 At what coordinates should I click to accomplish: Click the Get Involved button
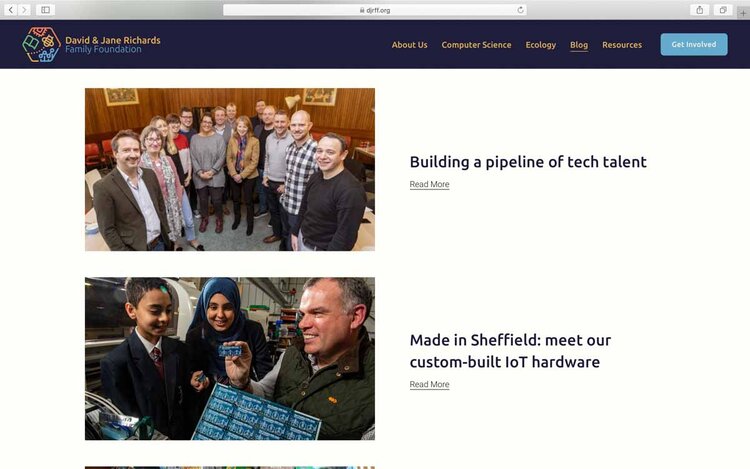[x=694, y=44]
